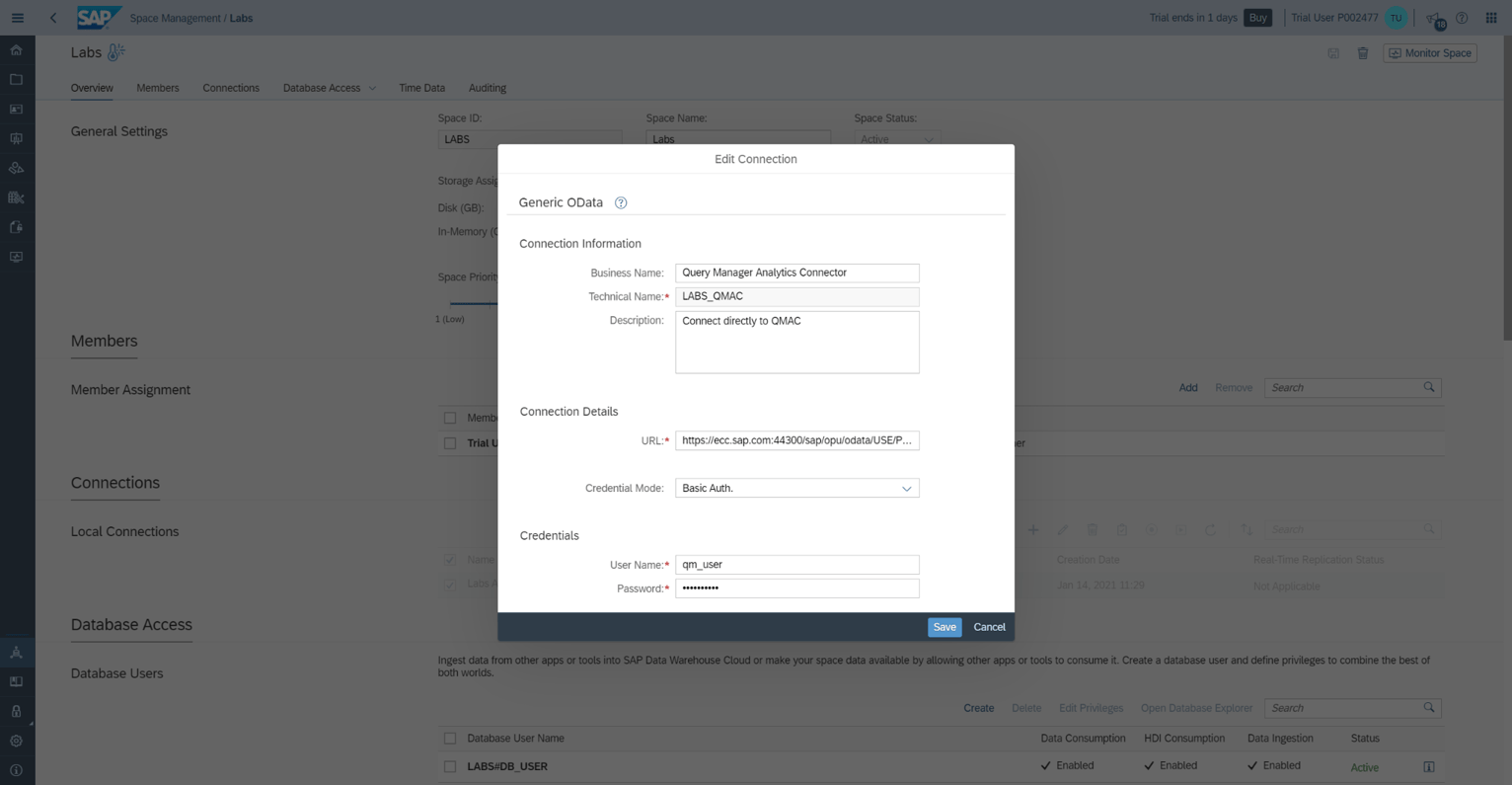Check the Database User Name header checkbox
Screen dimensions: 1512x785
(450, 738)
